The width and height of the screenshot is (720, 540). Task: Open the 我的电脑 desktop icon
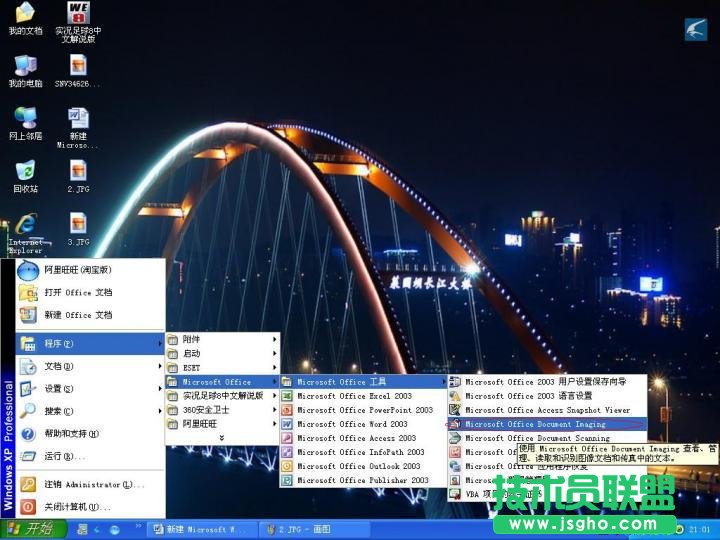(26, 71)
